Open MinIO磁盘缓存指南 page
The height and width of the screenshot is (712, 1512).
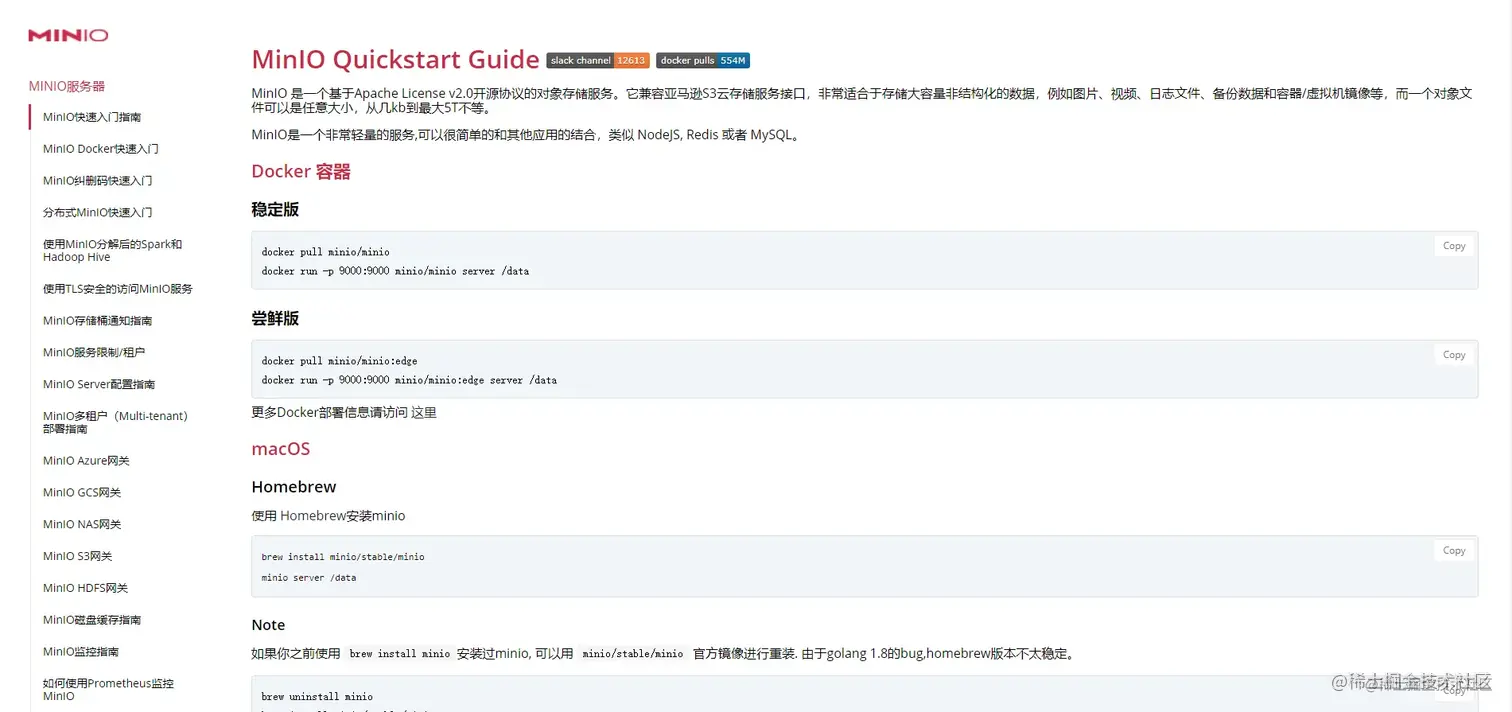pyautogui.click(x=92, y=621)
